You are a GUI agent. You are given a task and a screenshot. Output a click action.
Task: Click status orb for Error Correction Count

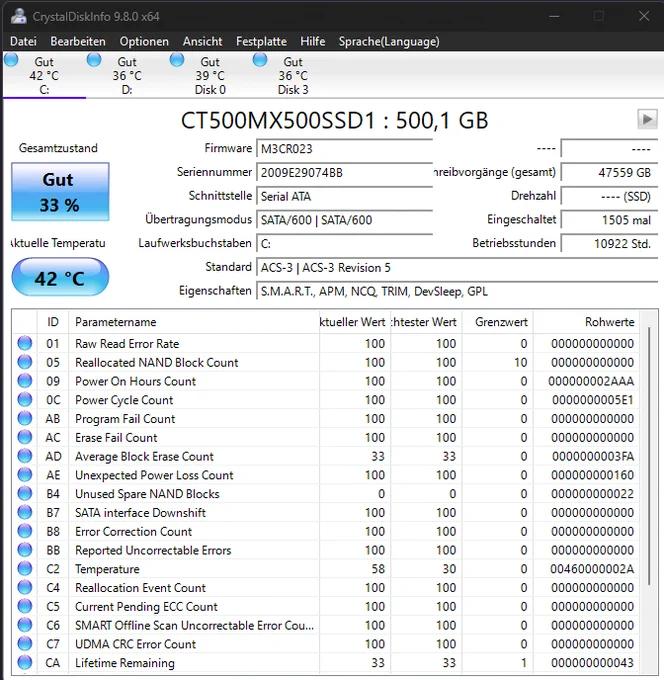25,531
